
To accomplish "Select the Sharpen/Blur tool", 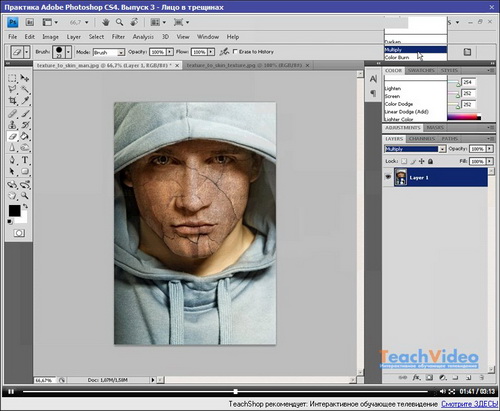I will click(12, 147).
